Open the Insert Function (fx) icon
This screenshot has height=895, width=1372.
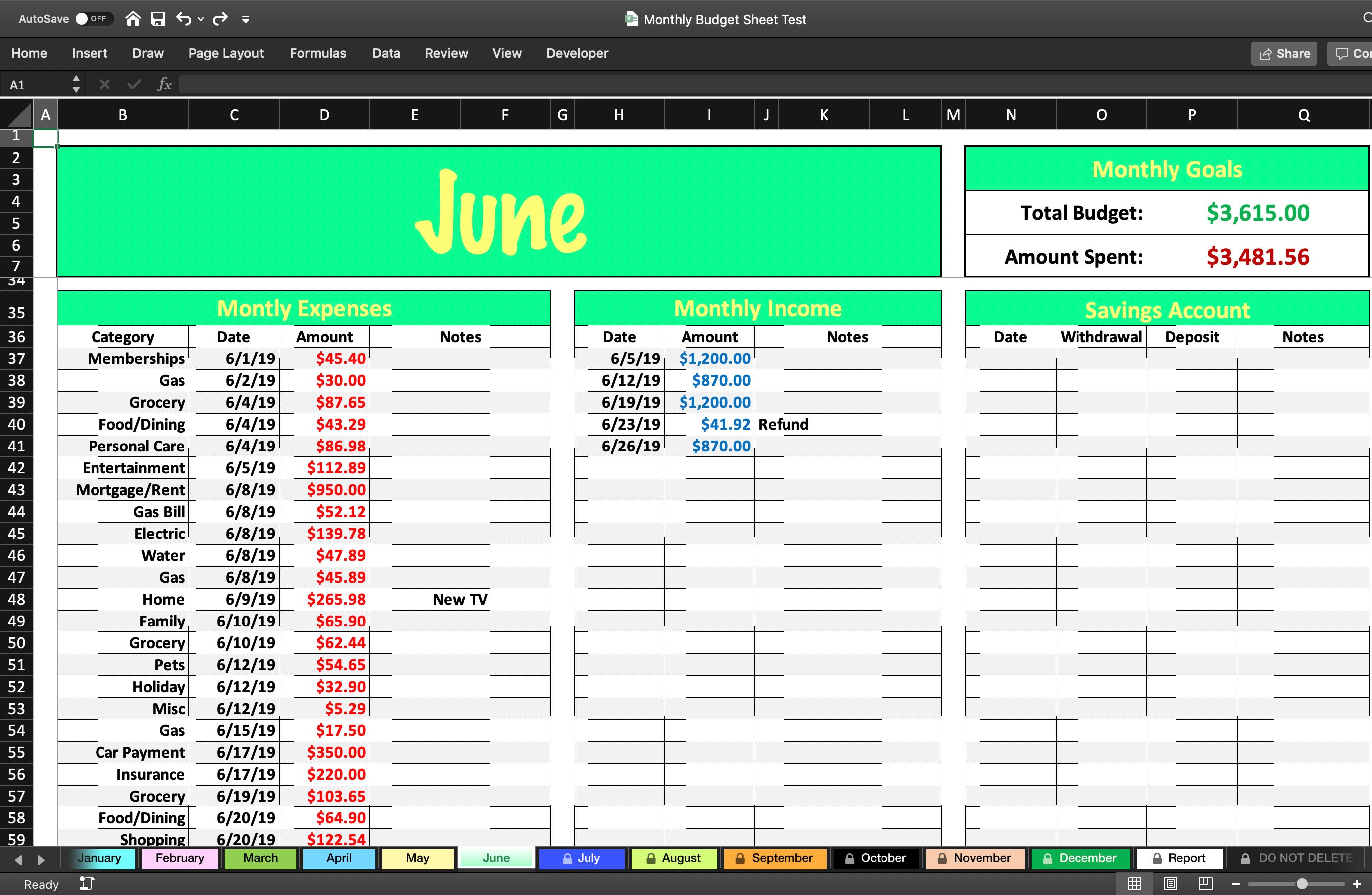tap(164, 84)
